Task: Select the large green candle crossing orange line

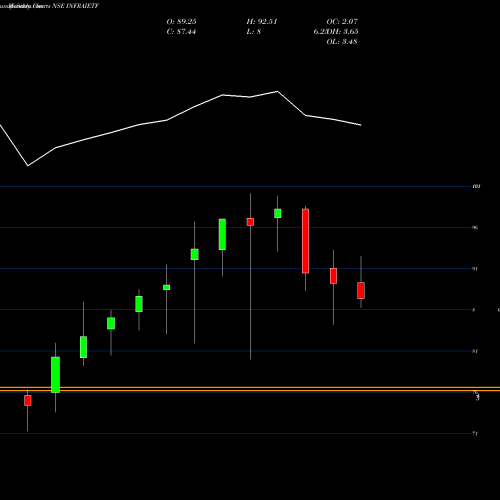Action: click(55, 375)
